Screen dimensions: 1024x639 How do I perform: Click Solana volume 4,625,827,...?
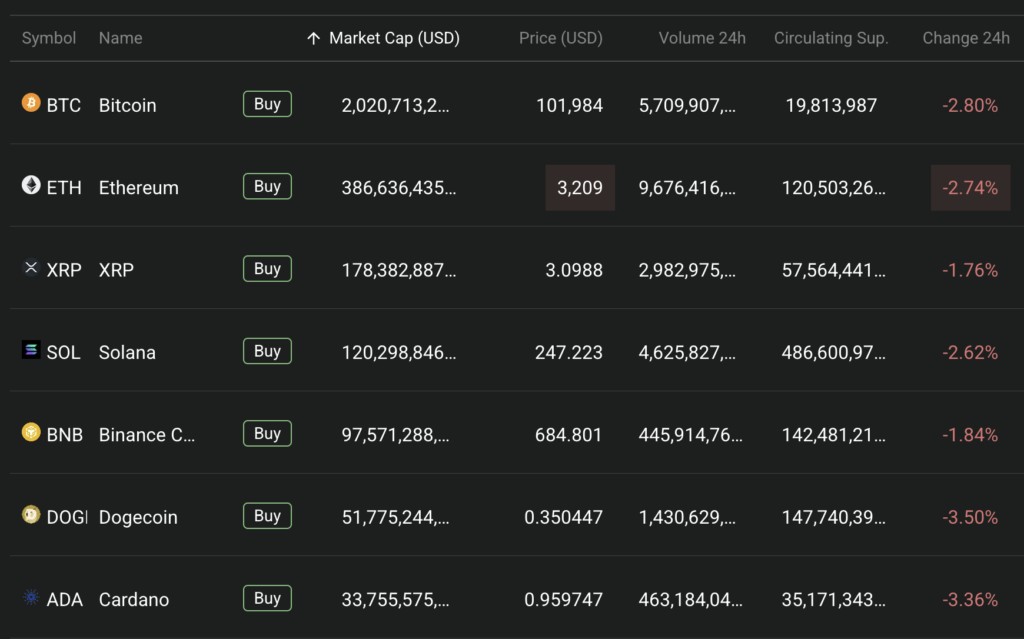pyautogui.click(x=687, y=352)
